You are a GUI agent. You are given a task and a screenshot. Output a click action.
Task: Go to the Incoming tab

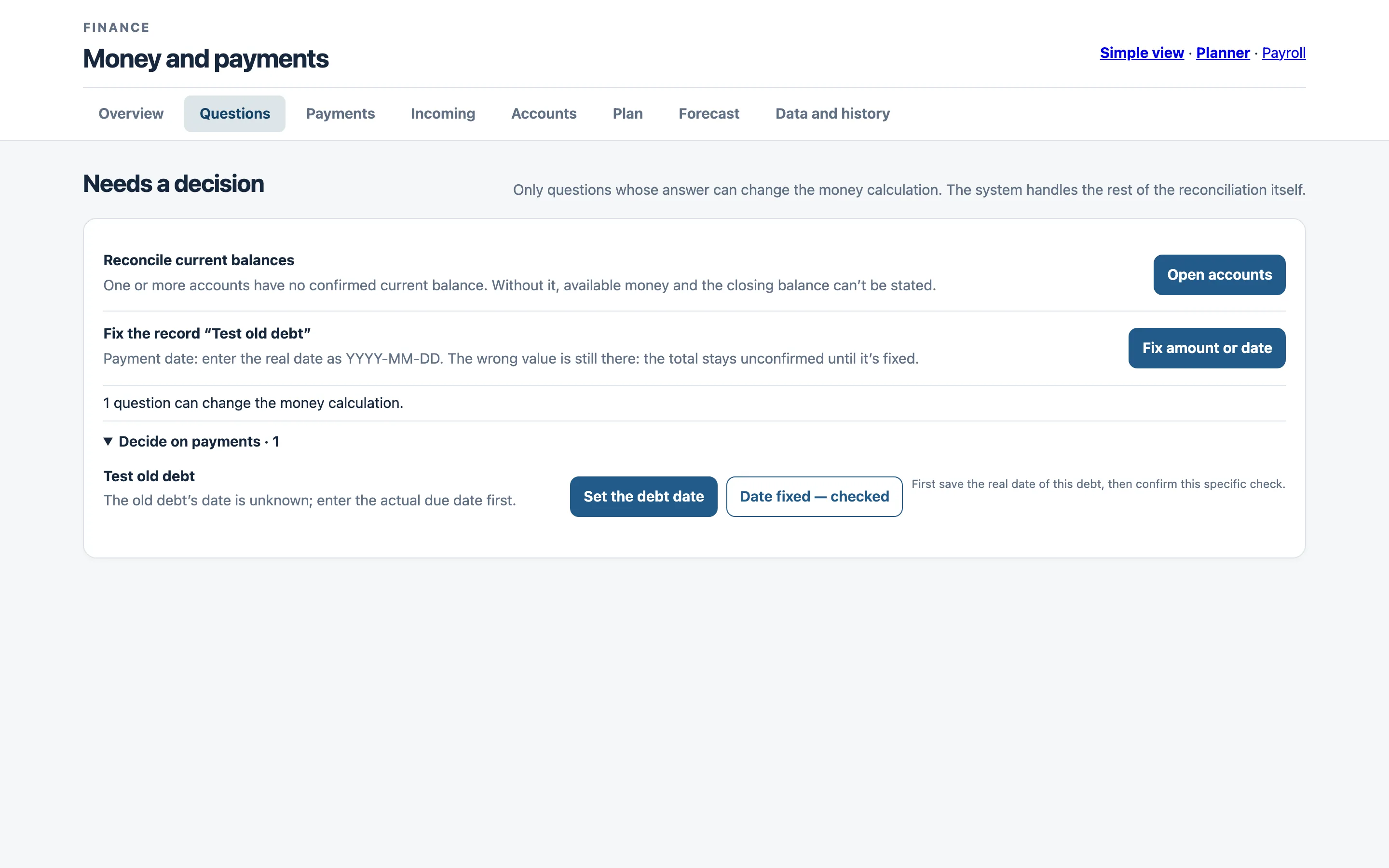443,114
